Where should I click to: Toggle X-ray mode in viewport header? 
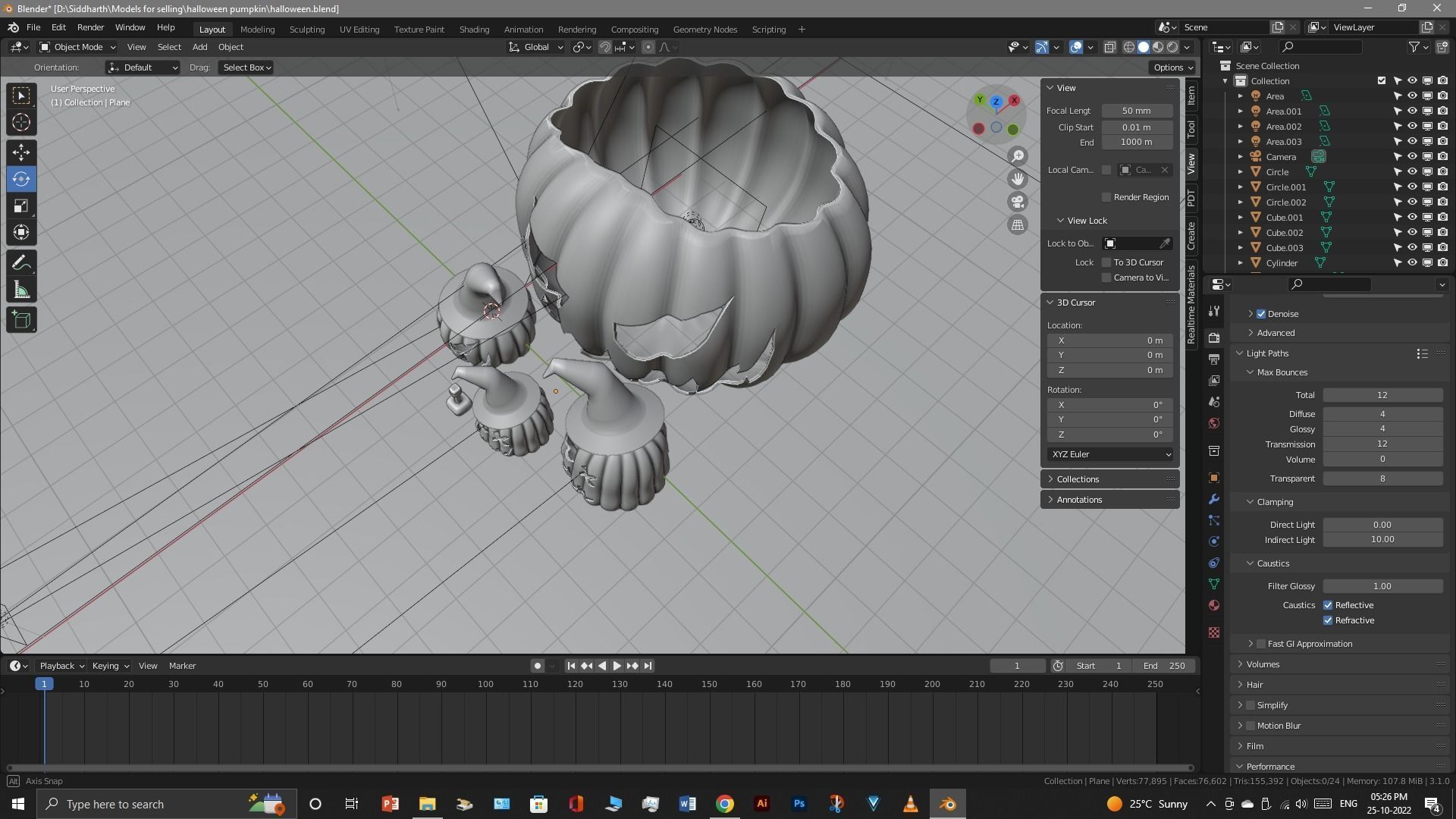1109,47
